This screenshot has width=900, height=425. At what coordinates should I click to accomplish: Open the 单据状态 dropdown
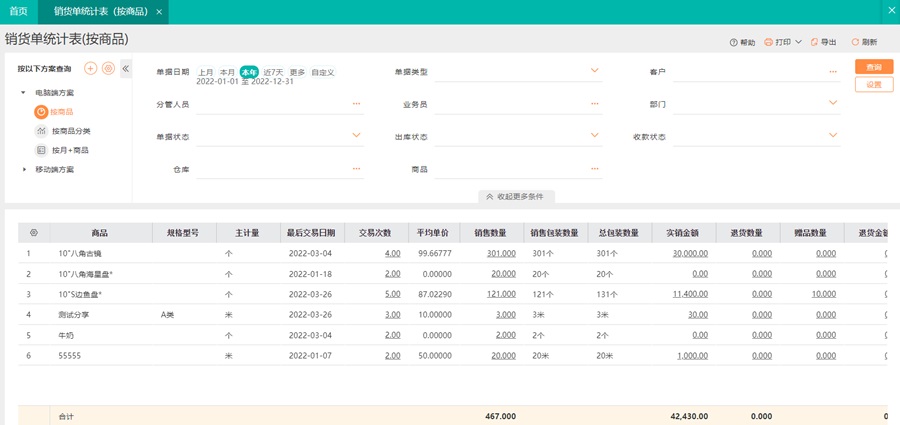356,135
